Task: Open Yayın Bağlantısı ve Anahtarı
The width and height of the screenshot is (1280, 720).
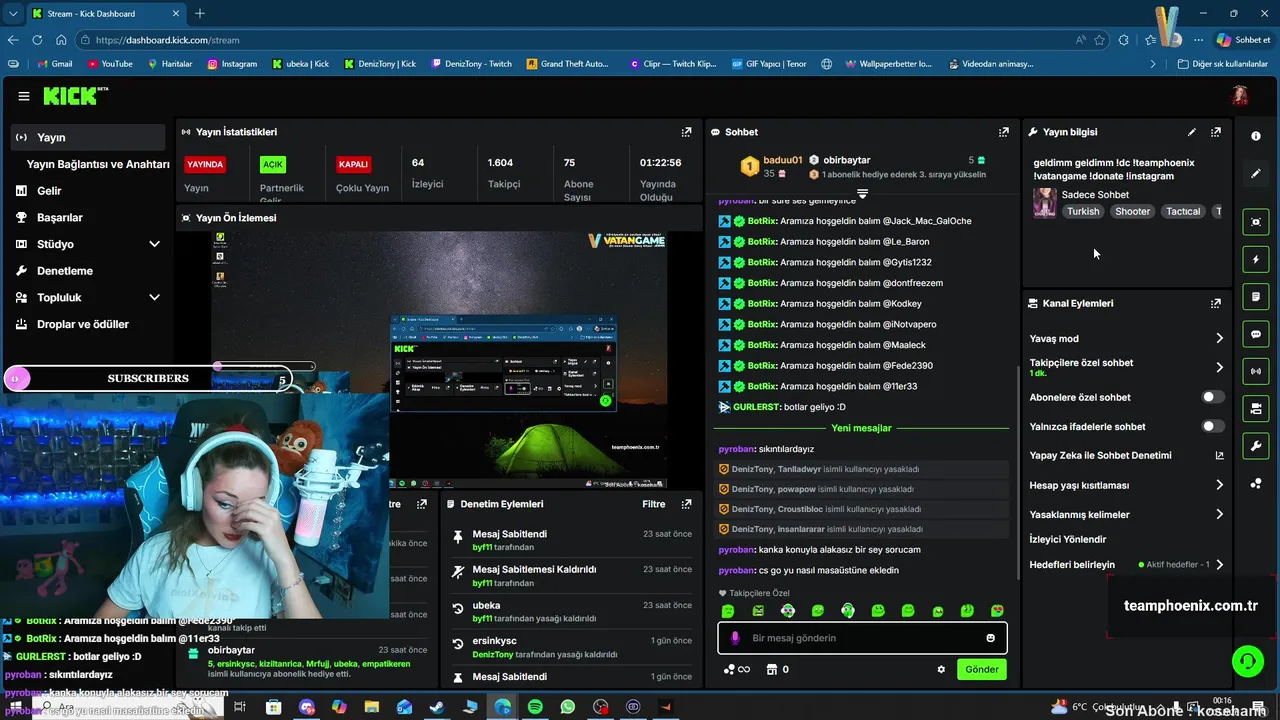Action: pyautogui.click(x=98, y=164)
